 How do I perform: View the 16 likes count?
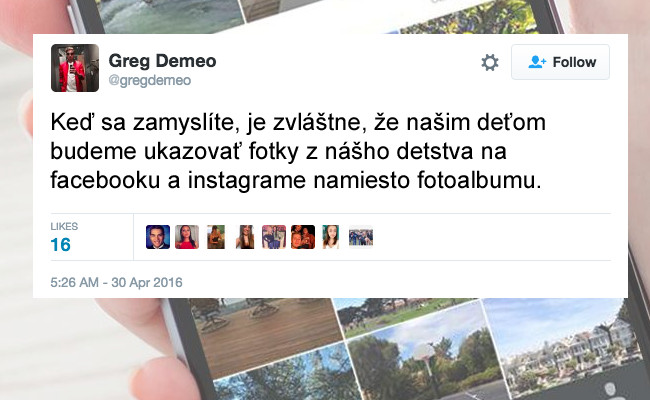coord(61,245)
